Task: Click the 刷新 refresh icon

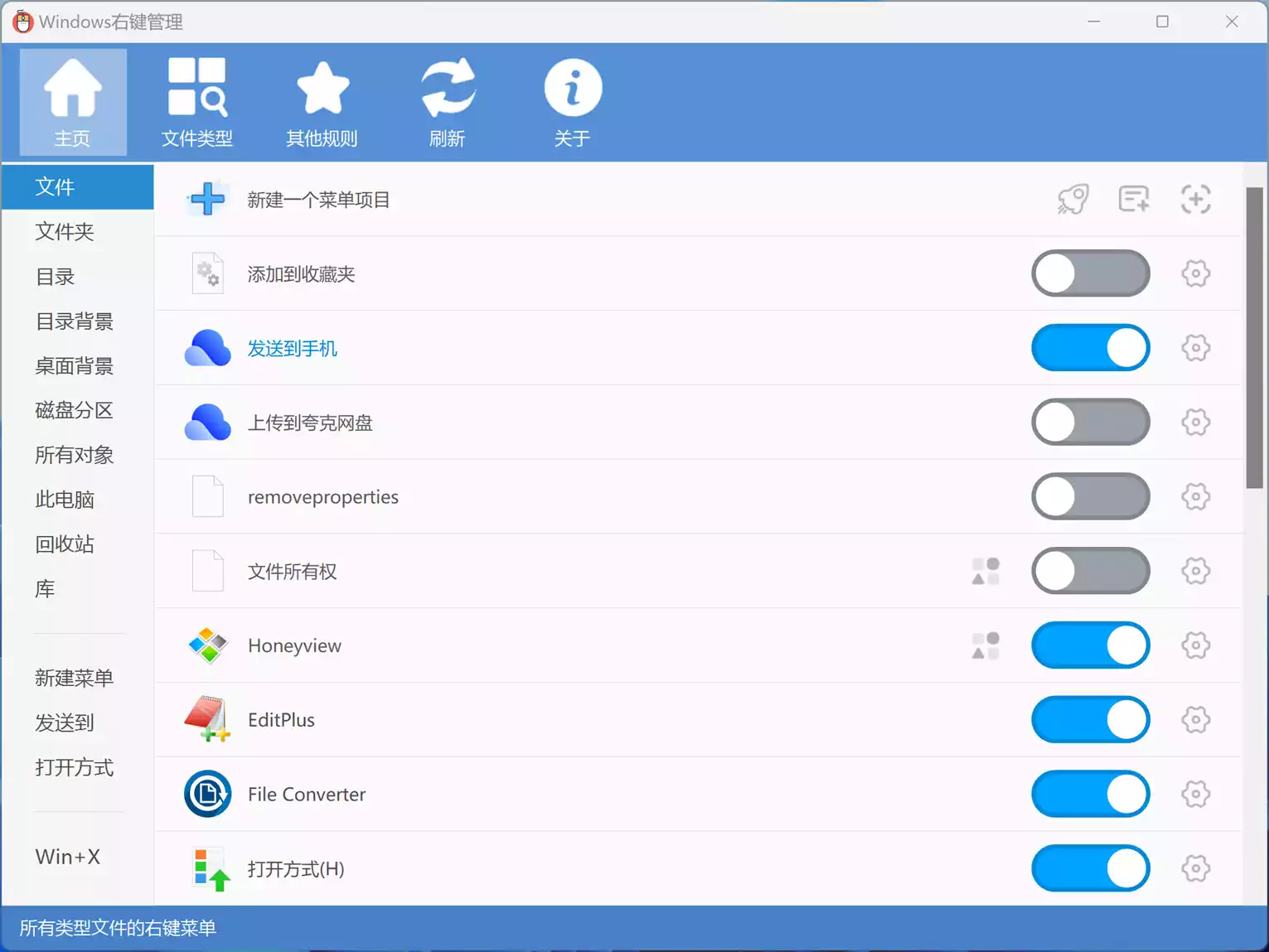Action: tap(448, 89)
